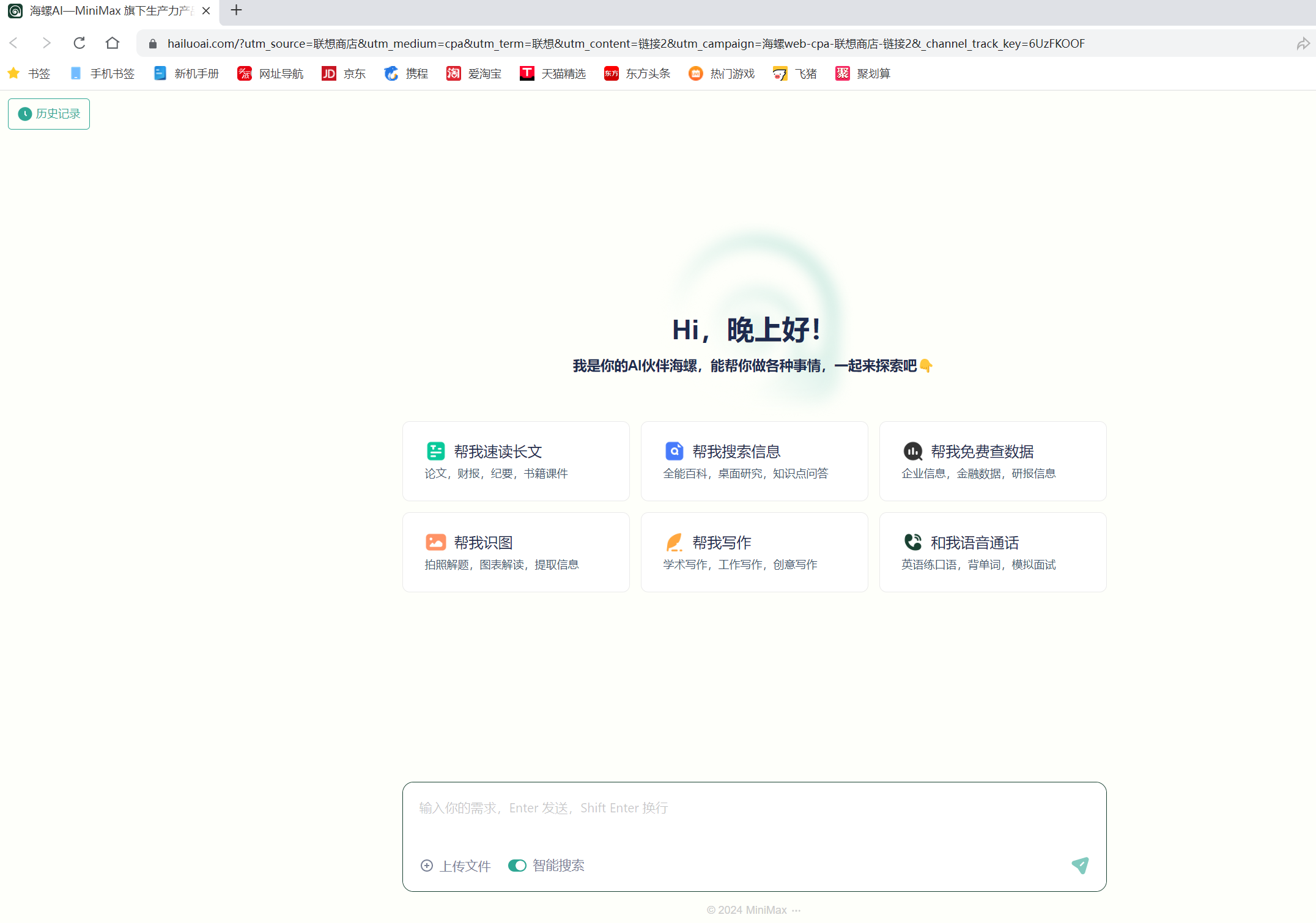Select 全能百科，桌面研究，知识点问答 card text

746,474
